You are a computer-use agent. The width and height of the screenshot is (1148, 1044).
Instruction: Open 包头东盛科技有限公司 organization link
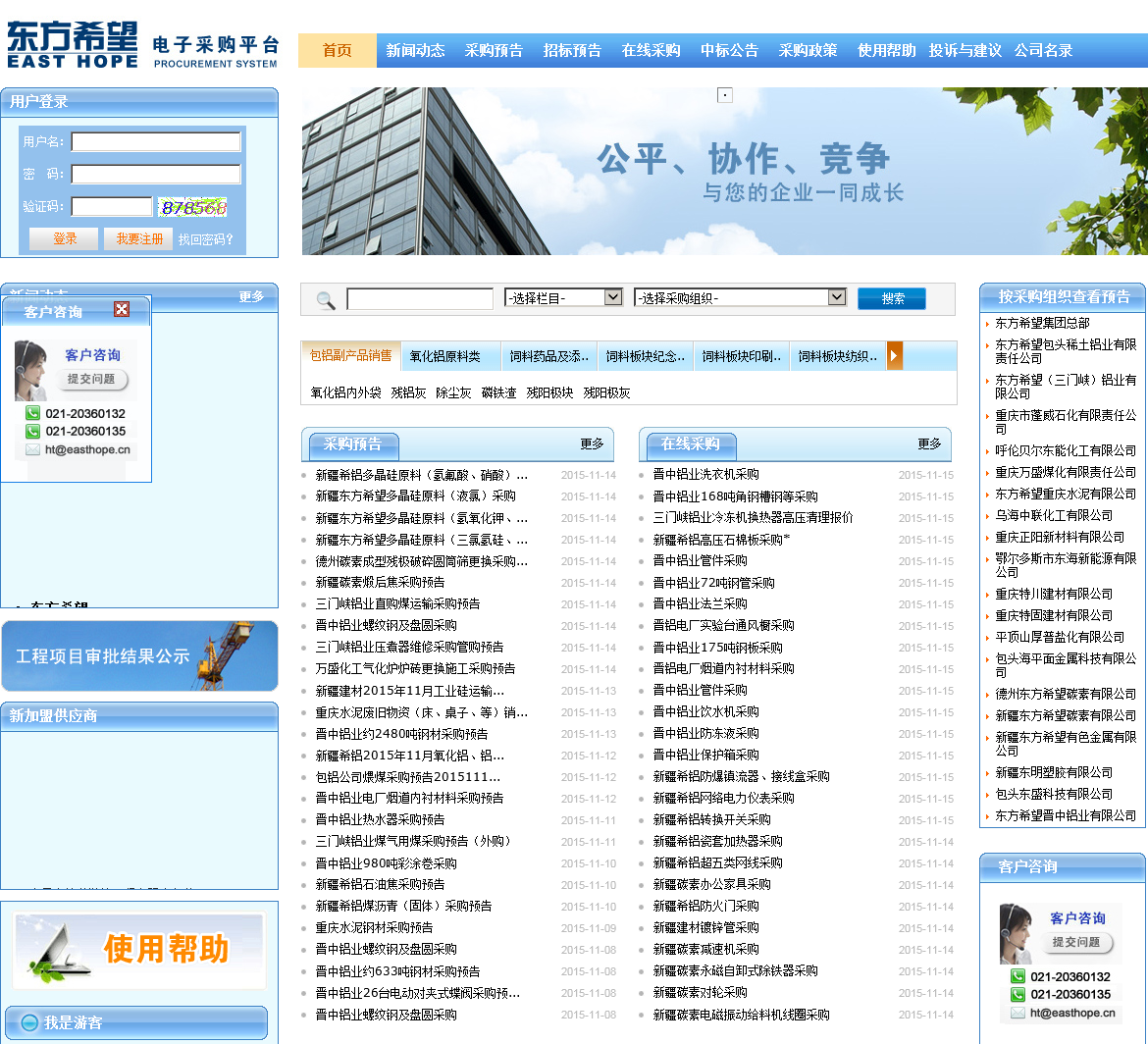(1054, 794)
